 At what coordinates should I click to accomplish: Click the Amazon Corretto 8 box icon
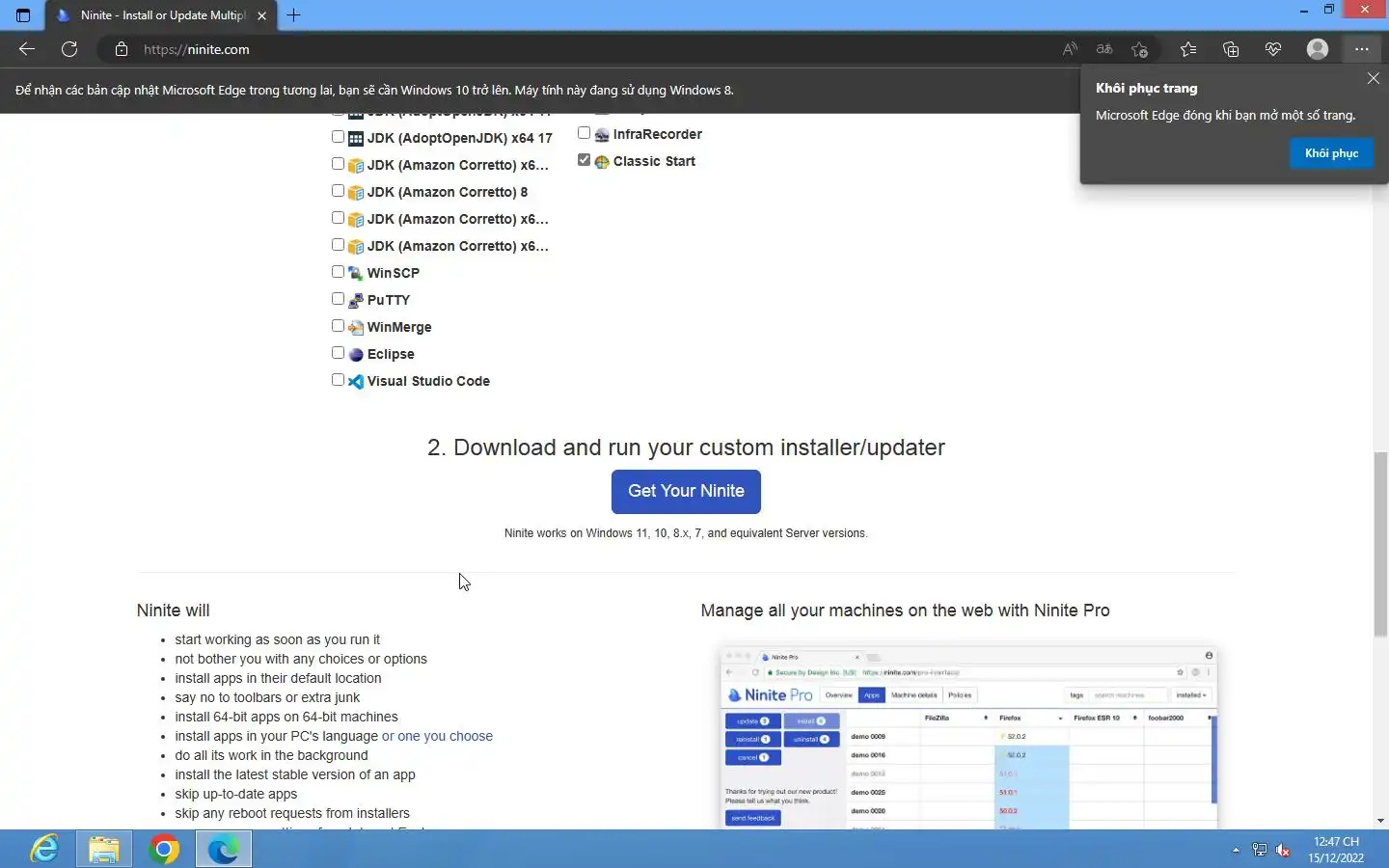point(356,192)
